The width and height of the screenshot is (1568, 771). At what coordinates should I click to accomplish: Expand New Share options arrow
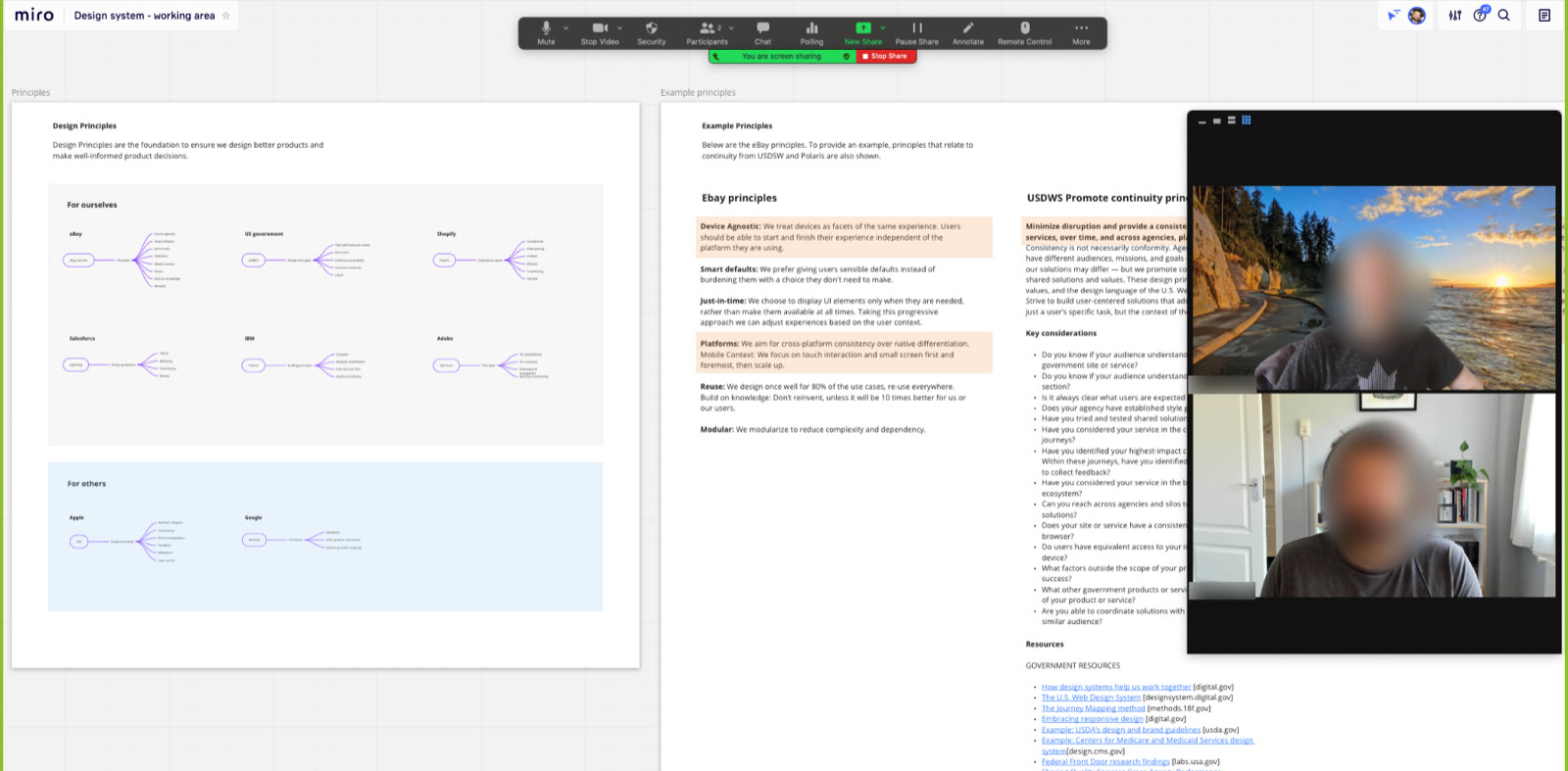883,28
